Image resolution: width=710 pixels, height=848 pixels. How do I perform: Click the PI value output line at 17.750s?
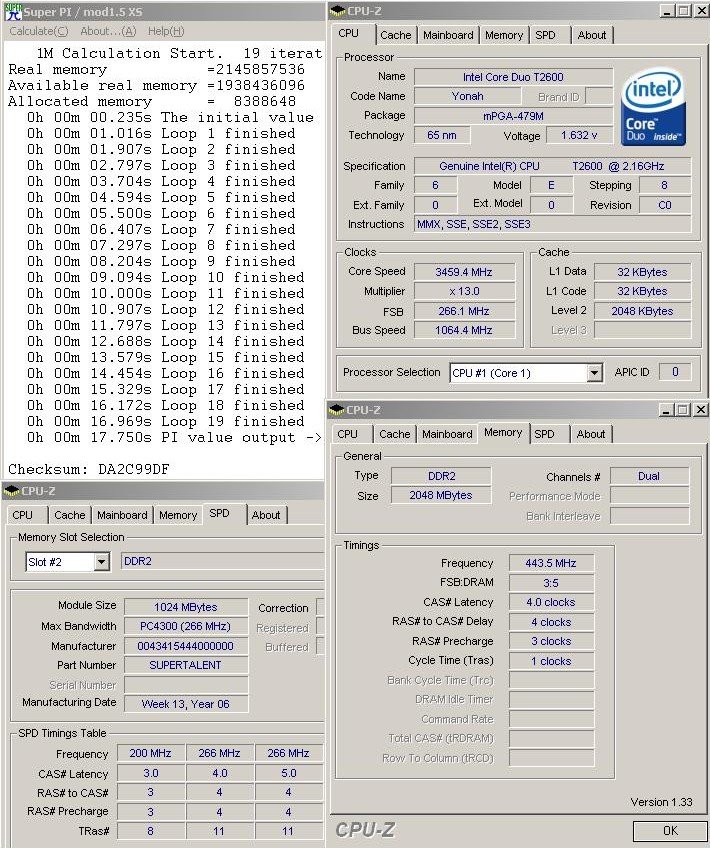tap(174, 438)
